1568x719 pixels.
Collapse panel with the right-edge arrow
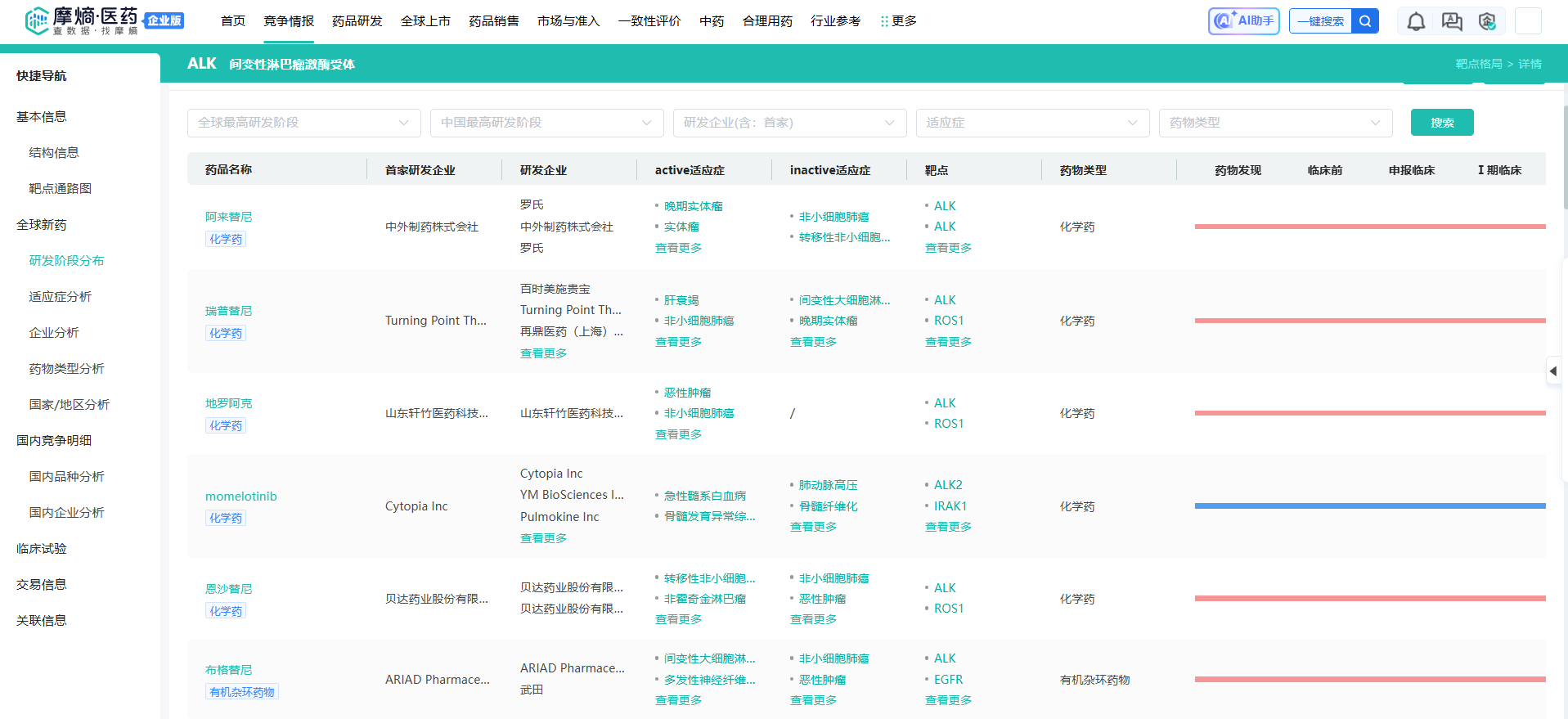[x=1553, y=371]
